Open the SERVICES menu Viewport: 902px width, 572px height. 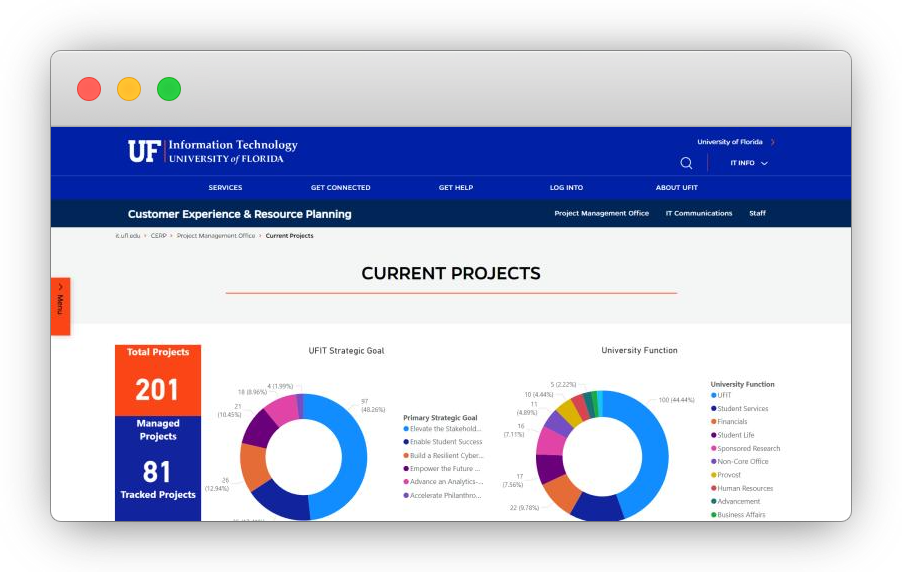225,188
